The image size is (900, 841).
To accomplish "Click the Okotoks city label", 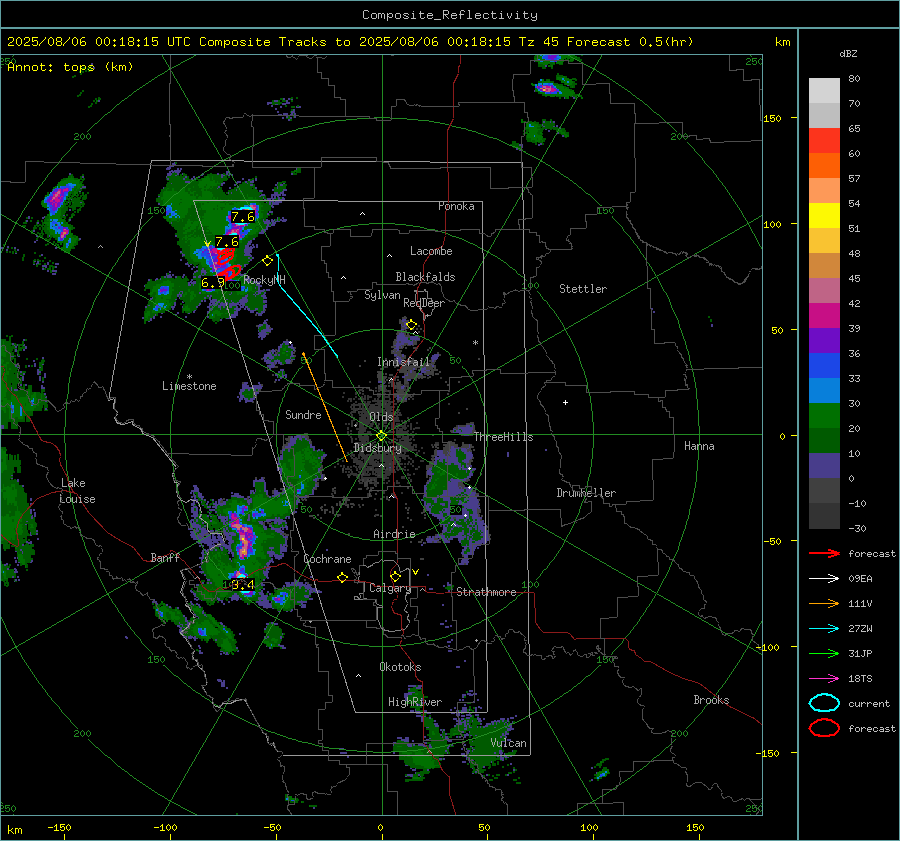I will point(400,667).
